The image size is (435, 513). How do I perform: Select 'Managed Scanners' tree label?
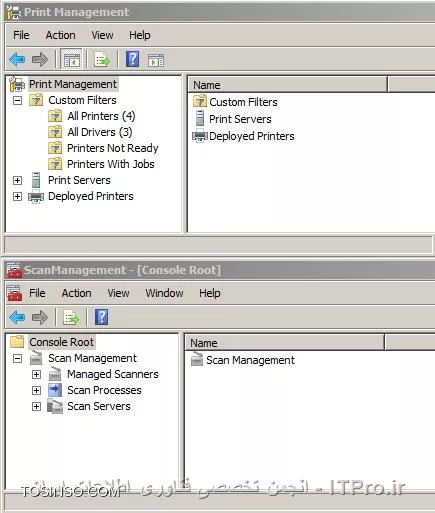(113, 374)
